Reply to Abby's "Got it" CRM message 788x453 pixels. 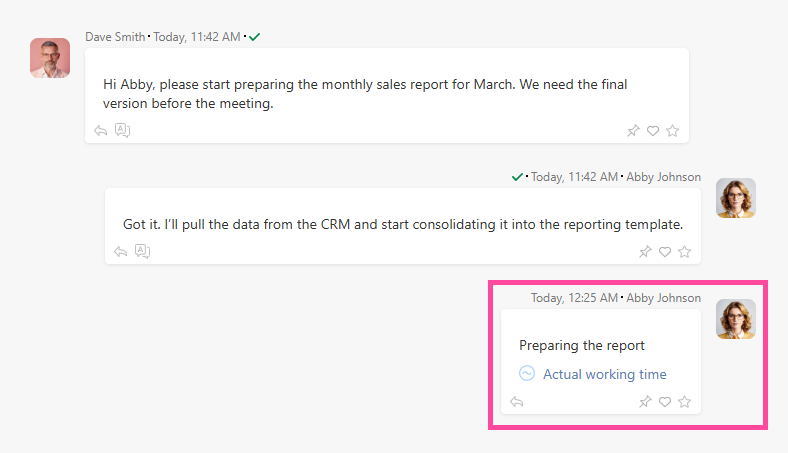coord(120,251)
